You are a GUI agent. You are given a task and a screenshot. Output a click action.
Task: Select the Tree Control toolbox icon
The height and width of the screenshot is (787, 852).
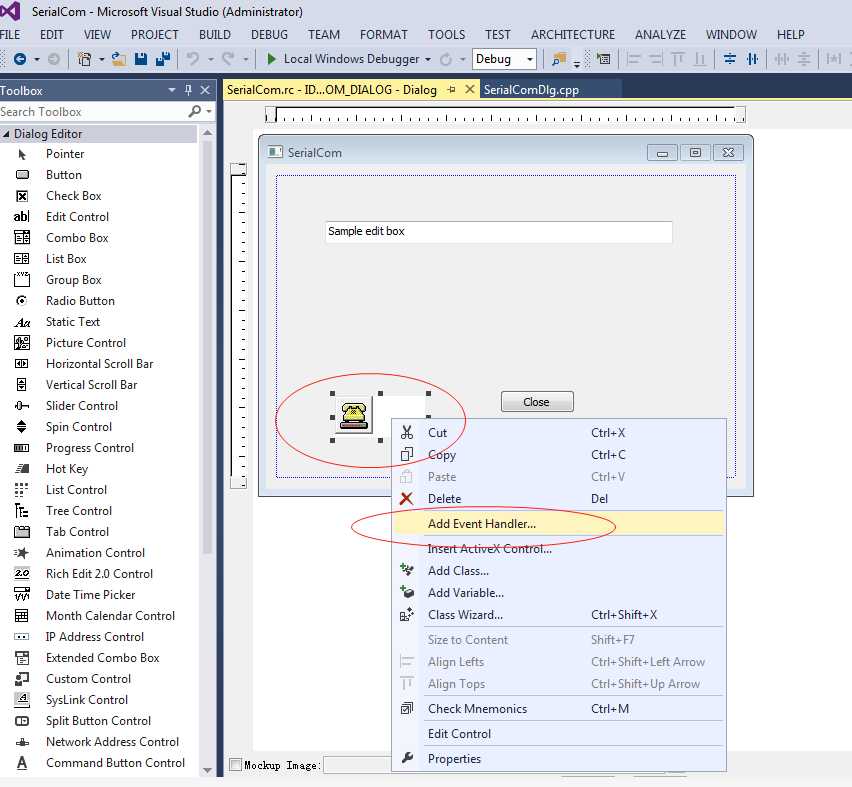pyautogui.click(x=22, y=511)
